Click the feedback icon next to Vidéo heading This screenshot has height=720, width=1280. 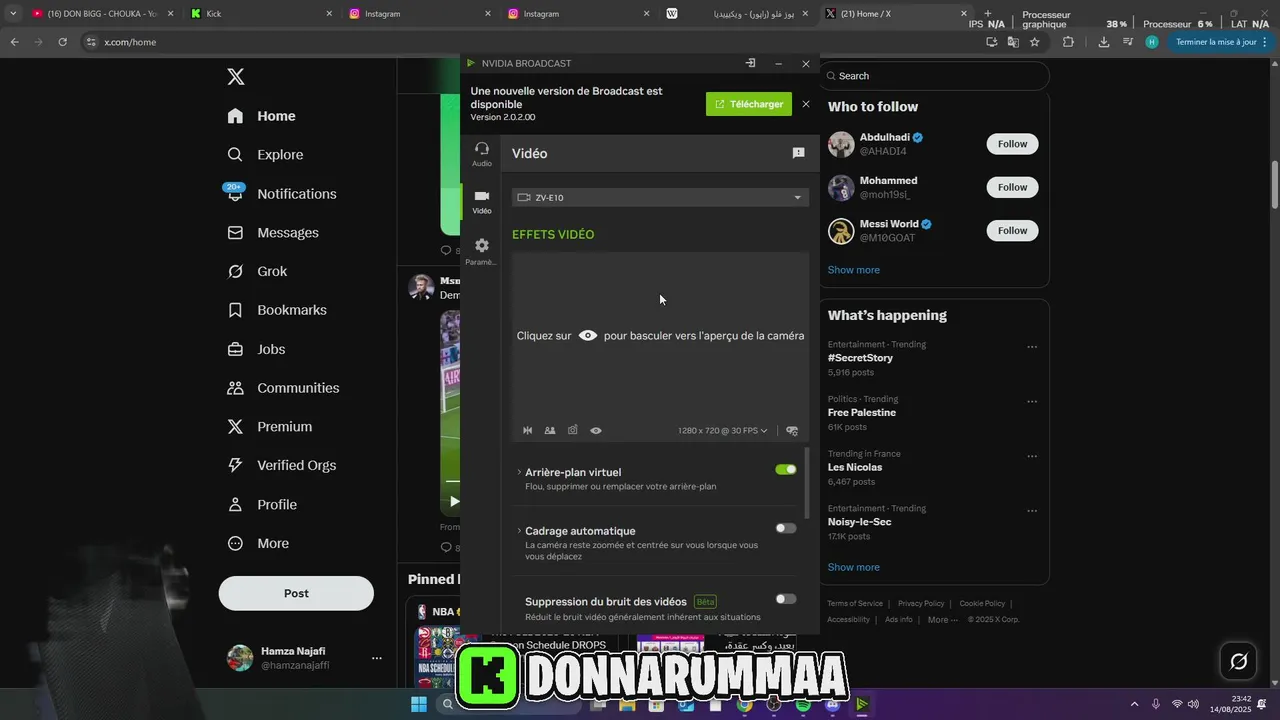click(x=798, y=153)
